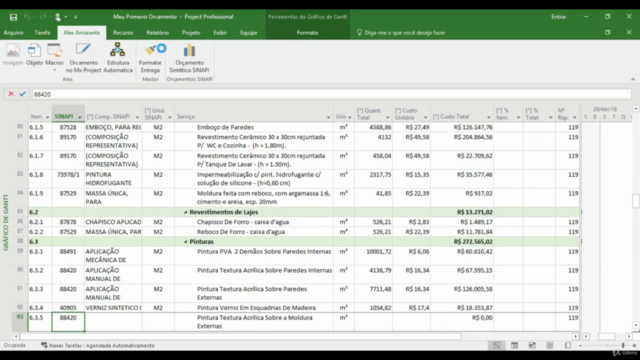Open Custo Total column filter dropdown
640x360 pixels.
pos(489,118)
